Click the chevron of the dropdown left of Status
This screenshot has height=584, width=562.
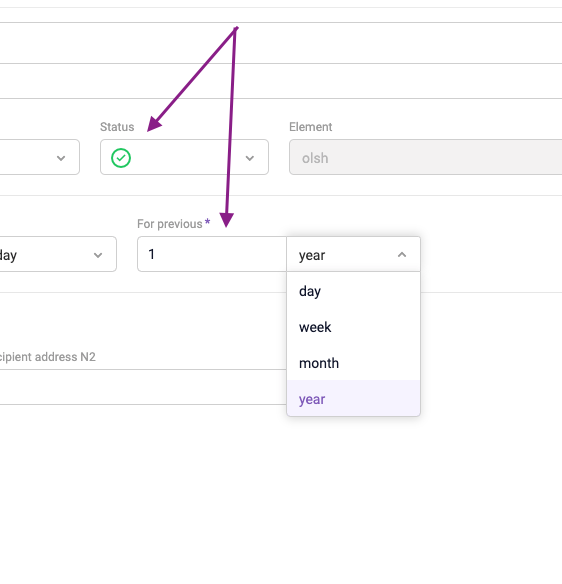[x=61, y=158]
